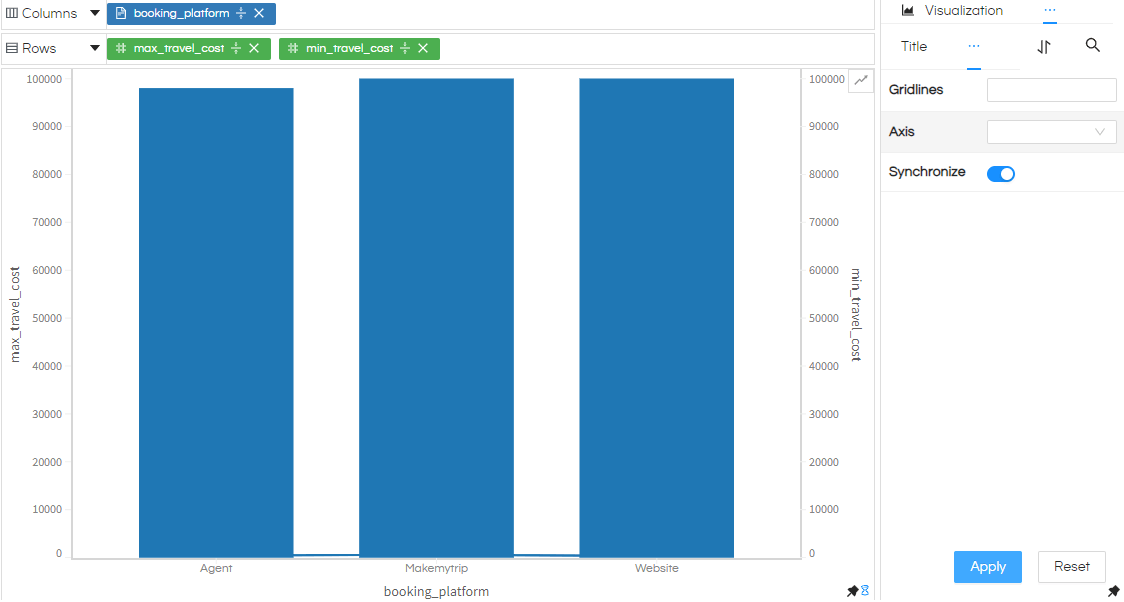This screenshot has height=602, width=1124.
Task: Click the Website bar in chart
Action: pos(657,317)
